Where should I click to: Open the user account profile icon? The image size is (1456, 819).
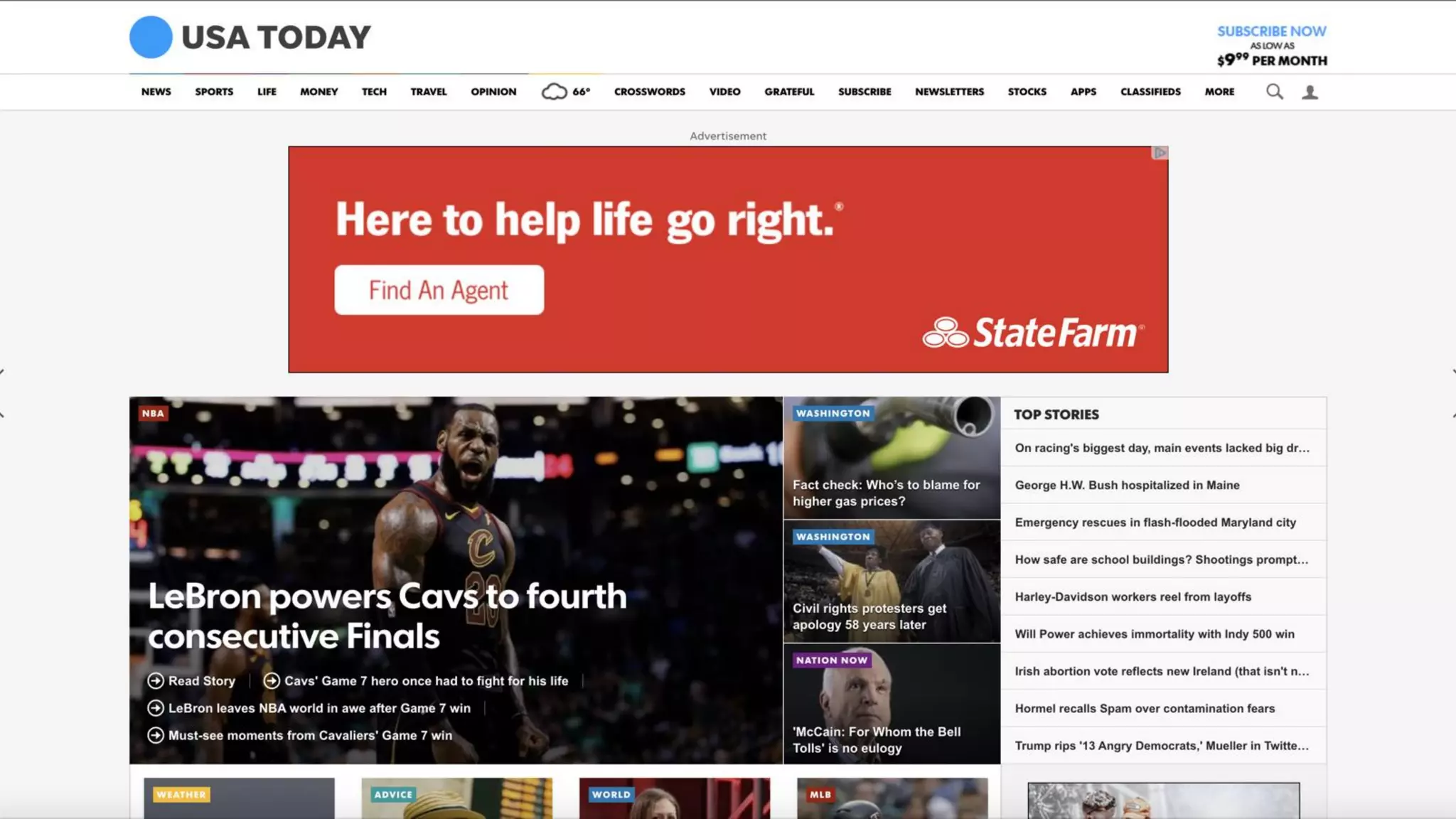(x=1310, y=92)
